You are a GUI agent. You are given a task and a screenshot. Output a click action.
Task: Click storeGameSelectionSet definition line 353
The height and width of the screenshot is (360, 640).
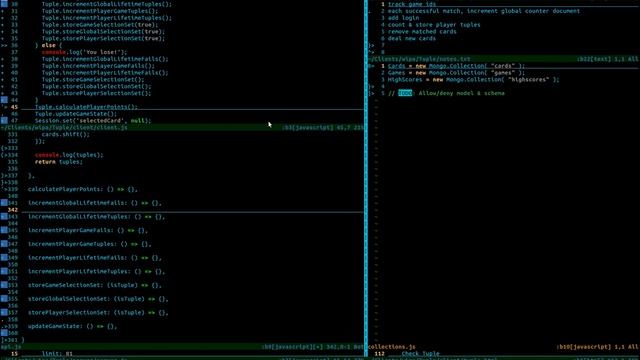point(95,285)
